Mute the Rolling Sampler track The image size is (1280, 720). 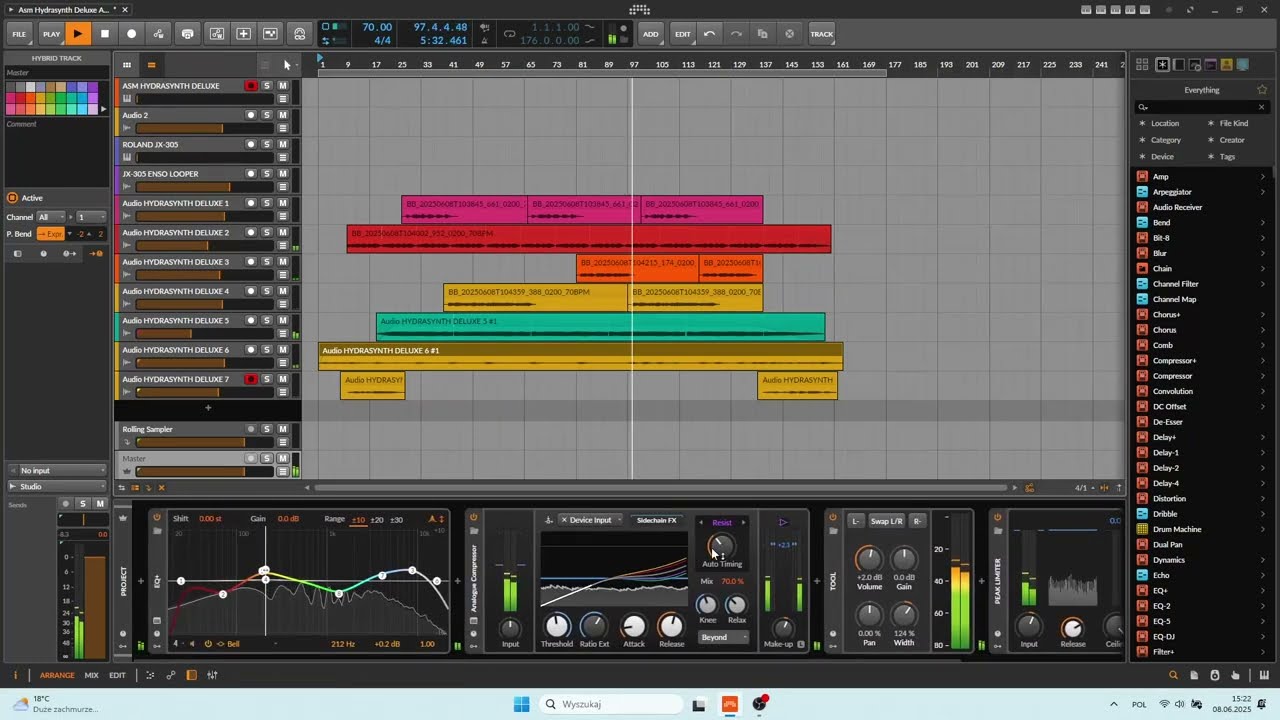point(283,429)
